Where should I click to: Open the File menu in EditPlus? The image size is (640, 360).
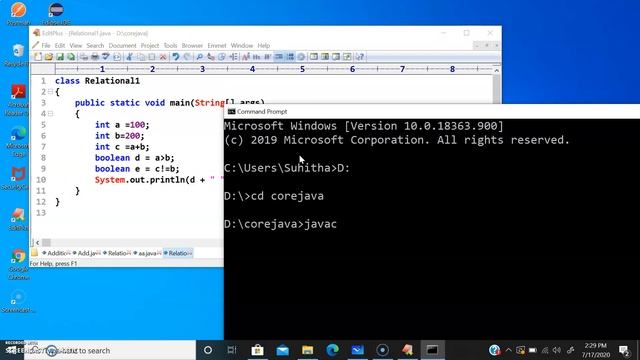pyautogui.click(x=46, y=45)
